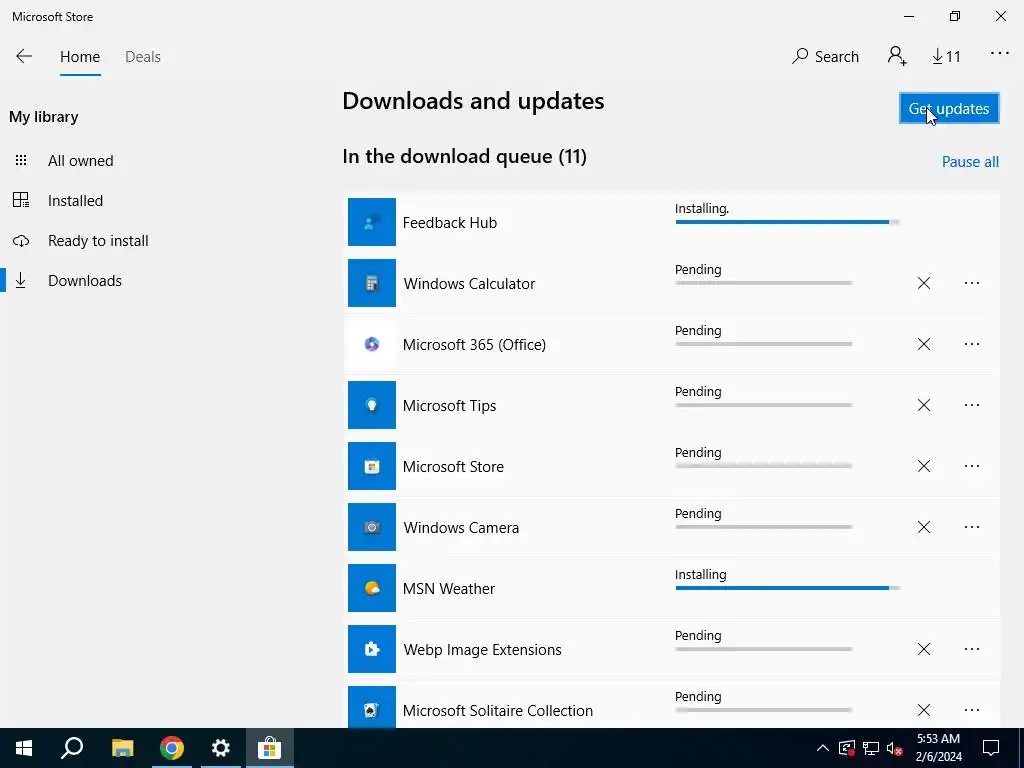Click the Windows Camera app icon
The width and height of the screenshot is (1024, 768).
372,527
